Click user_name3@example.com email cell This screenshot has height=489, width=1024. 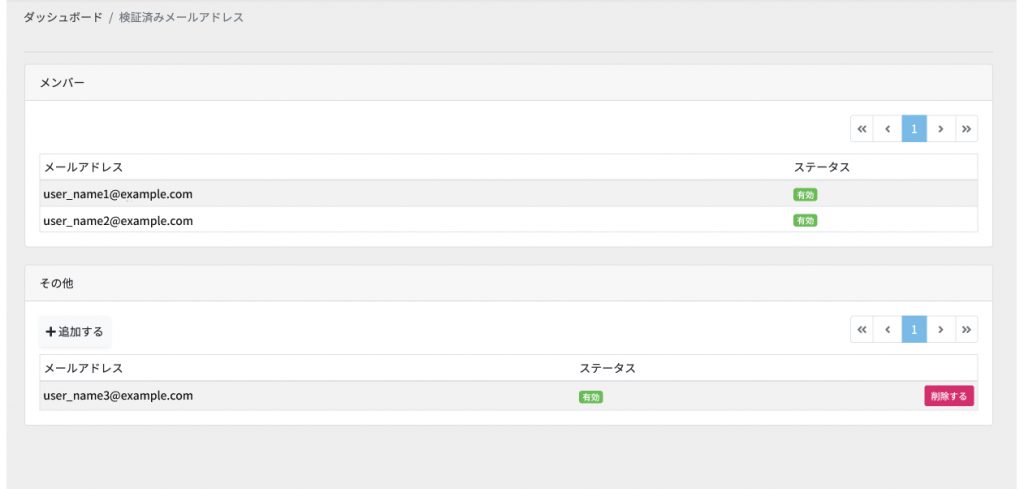(118, 396)
